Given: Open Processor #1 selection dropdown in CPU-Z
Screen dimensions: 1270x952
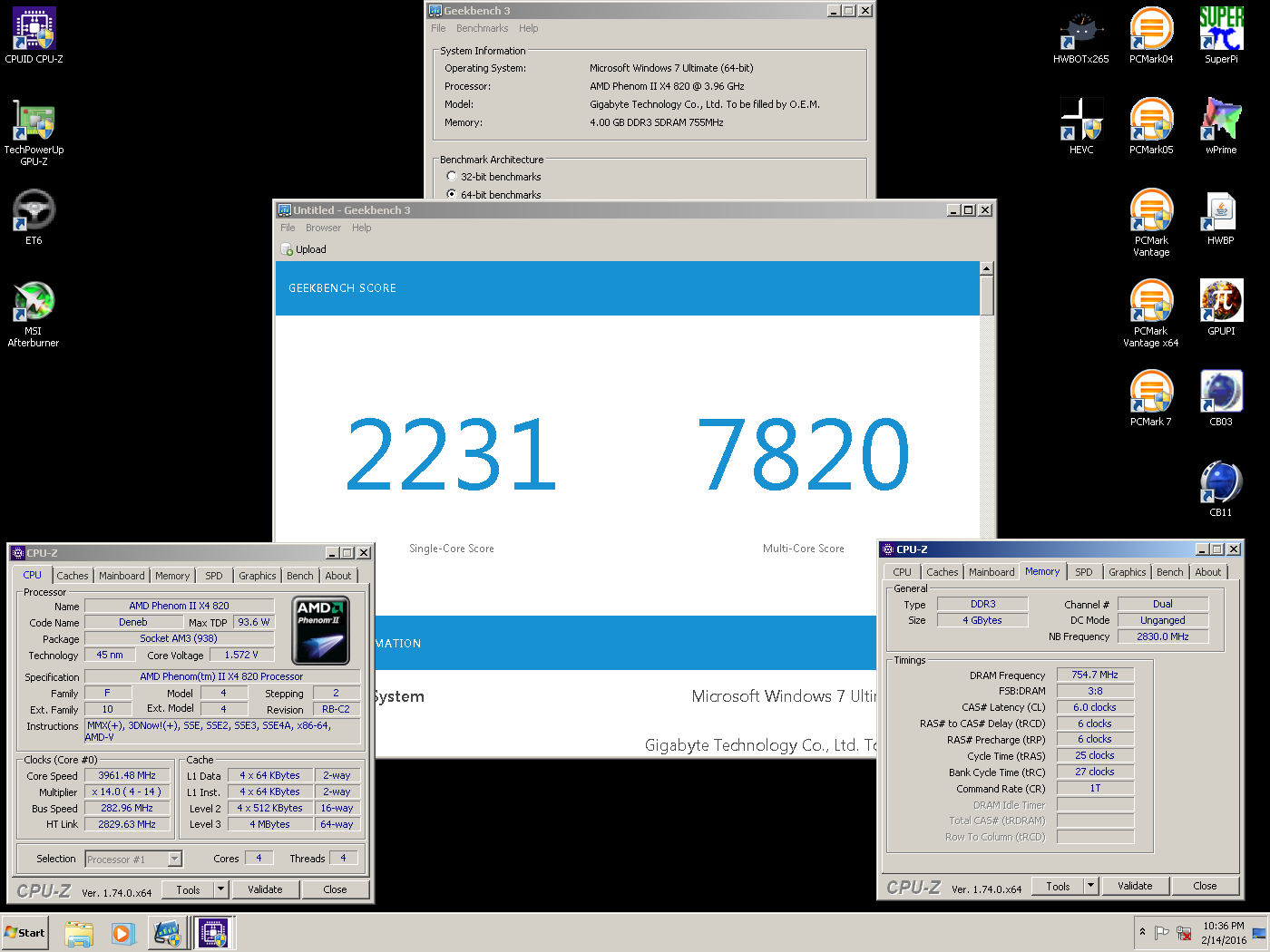Looking at the screenshot, I should click(175, 859).
